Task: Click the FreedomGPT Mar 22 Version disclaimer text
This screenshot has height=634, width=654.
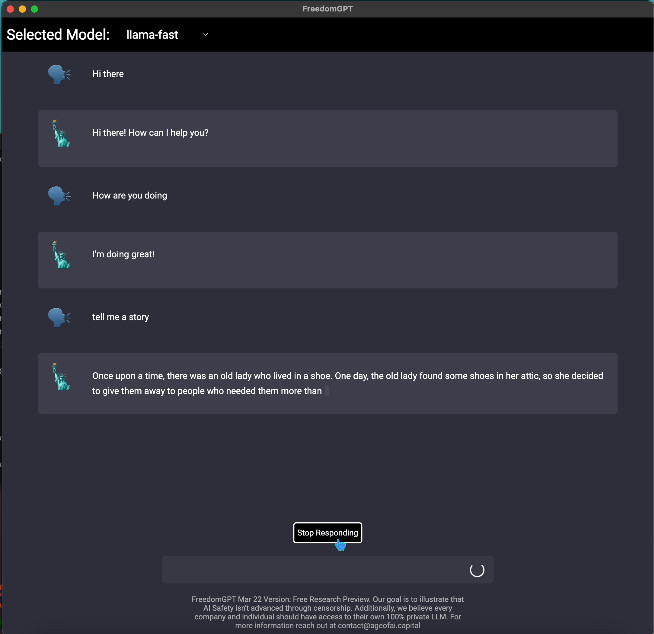Action: point(327,612)
